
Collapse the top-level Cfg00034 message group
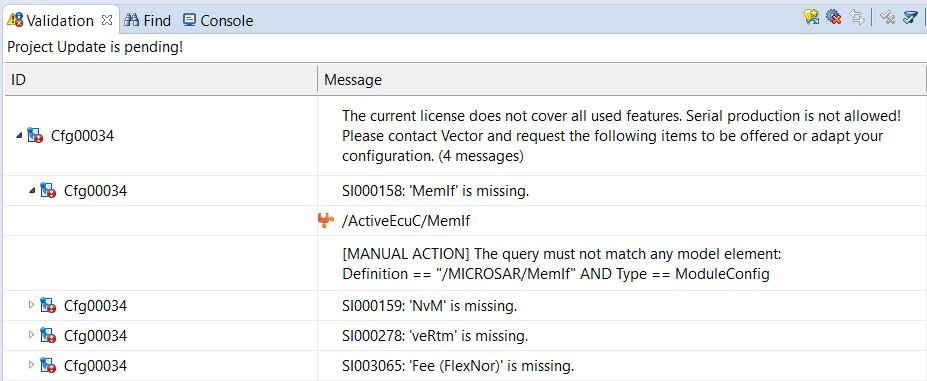click(x=20, y=135)
